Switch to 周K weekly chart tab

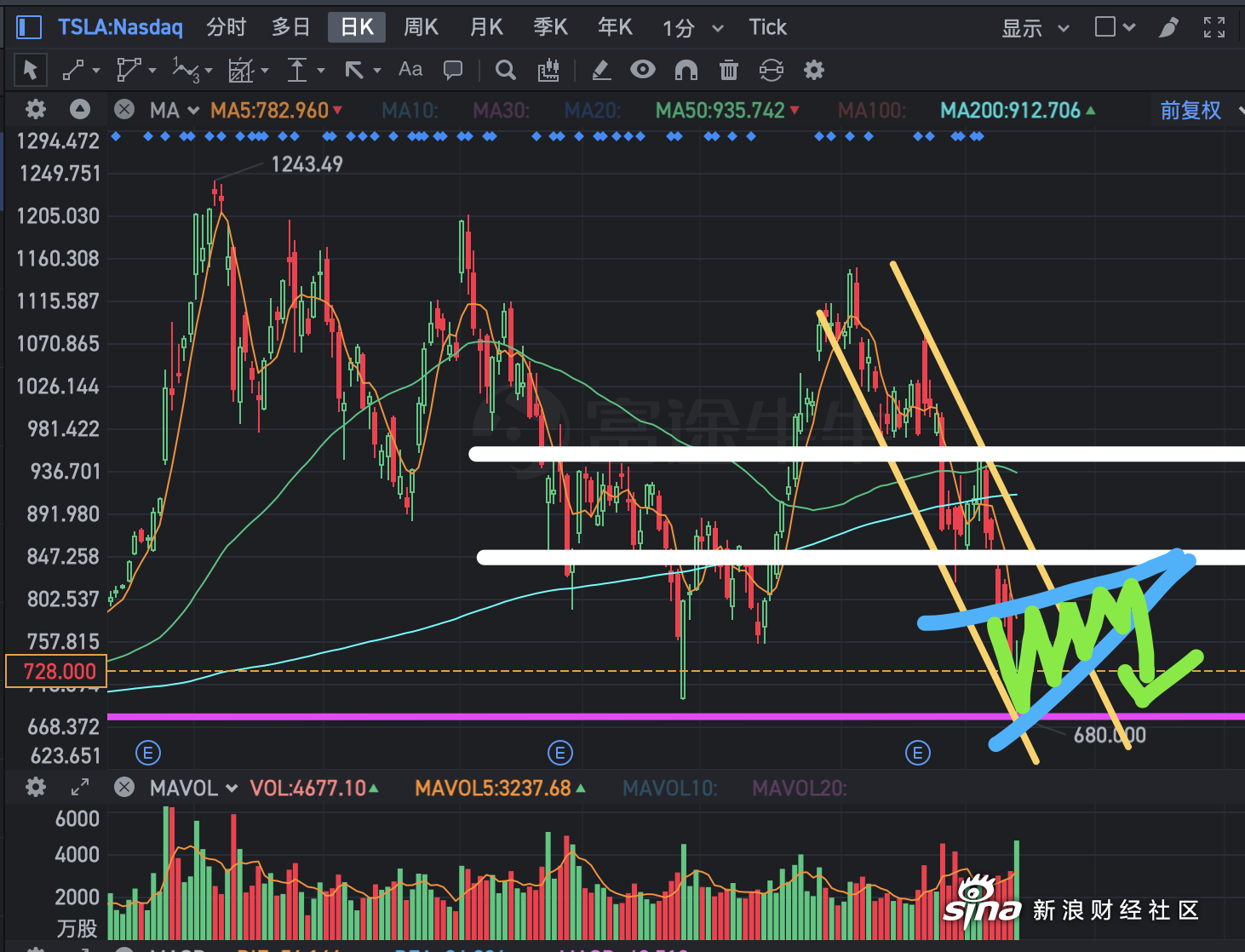[x=421, y=27]
